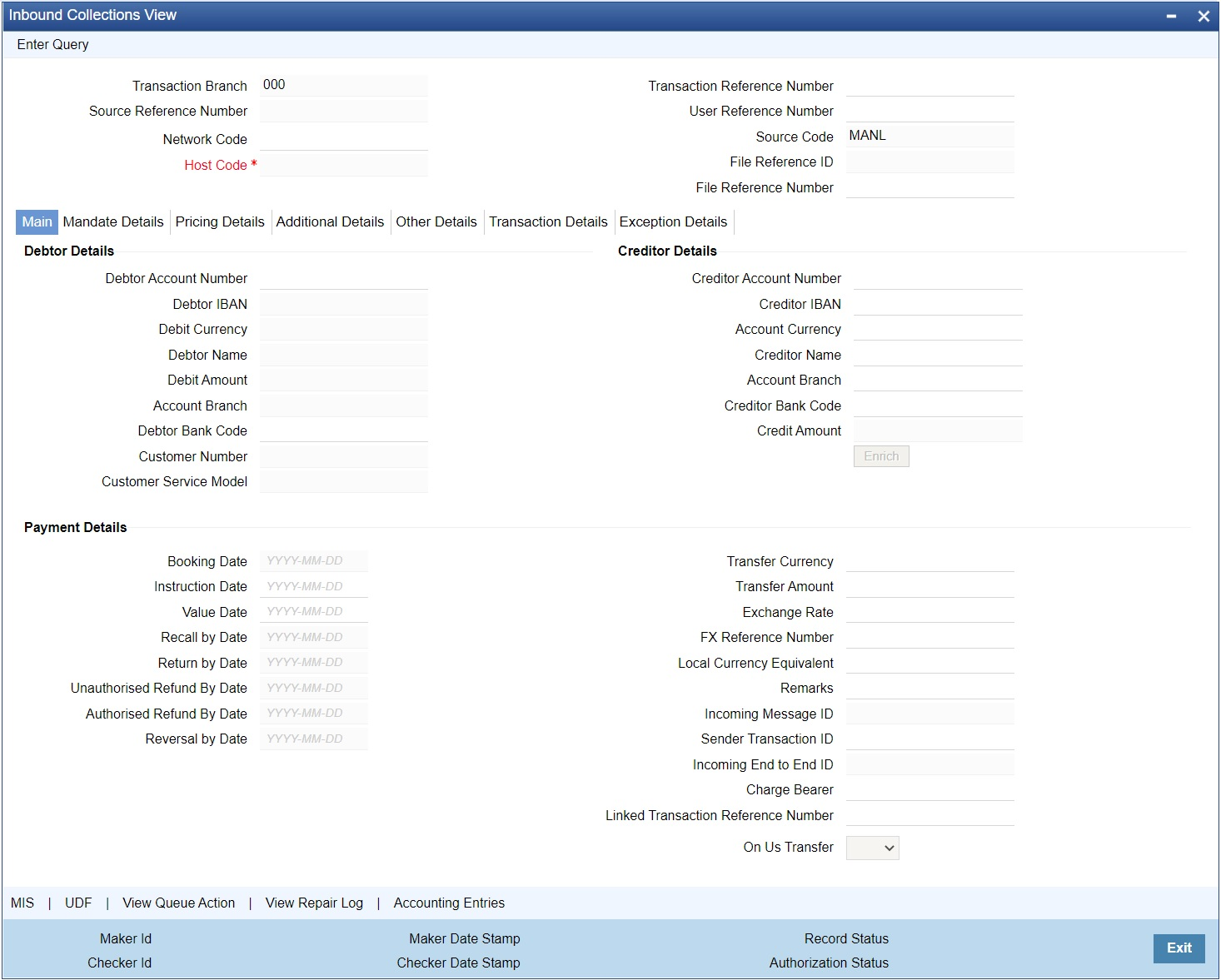Click the Booking Date field

[x=313, y=560]
